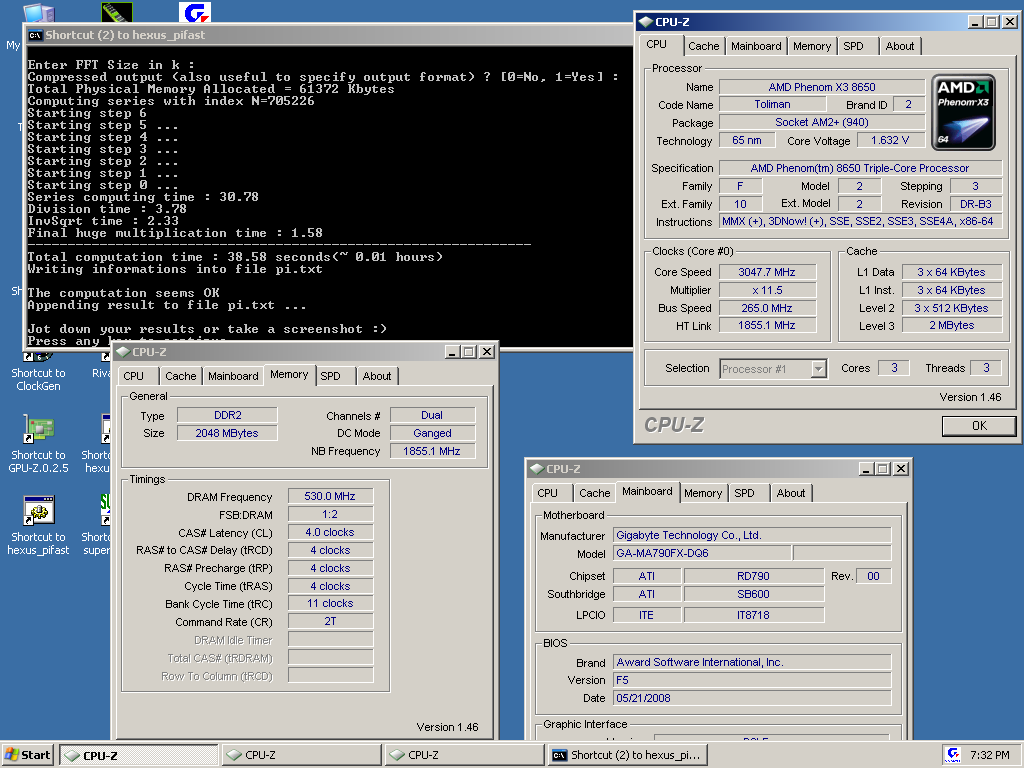
Task: Click the L1 Data 3 x 64 KBytes value
Action: [952, 272]
